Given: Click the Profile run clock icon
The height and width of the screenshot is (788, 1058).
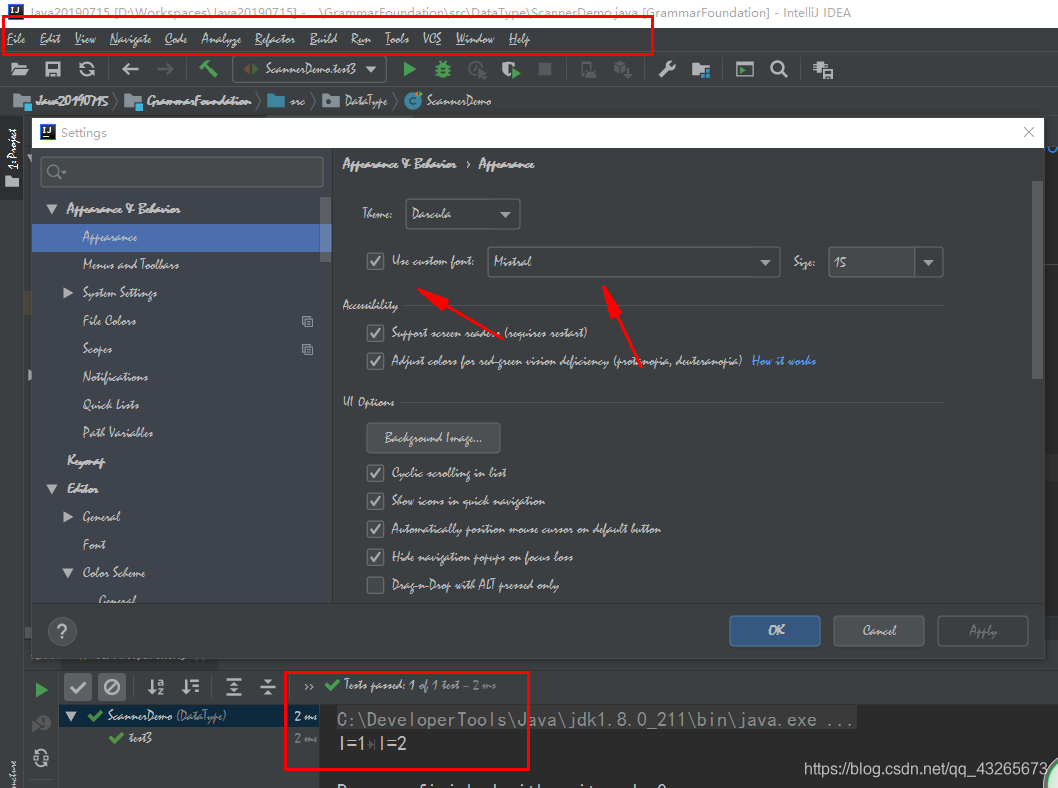Looking at the screenshot, I should point(478,69).
